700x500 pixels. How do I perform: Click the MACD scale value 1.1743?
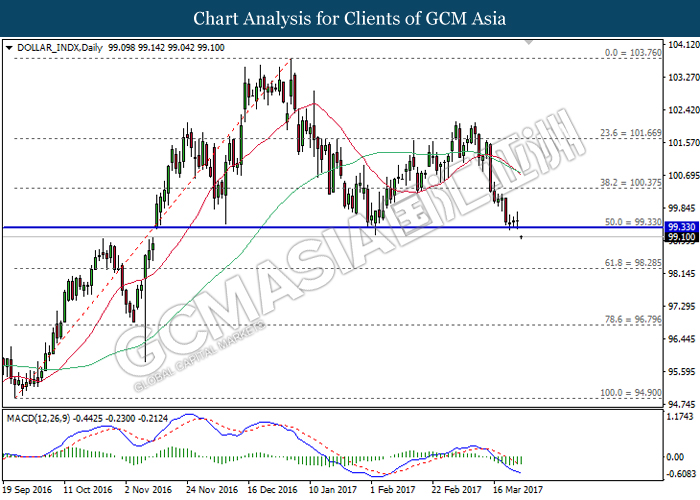pos(680,417)
